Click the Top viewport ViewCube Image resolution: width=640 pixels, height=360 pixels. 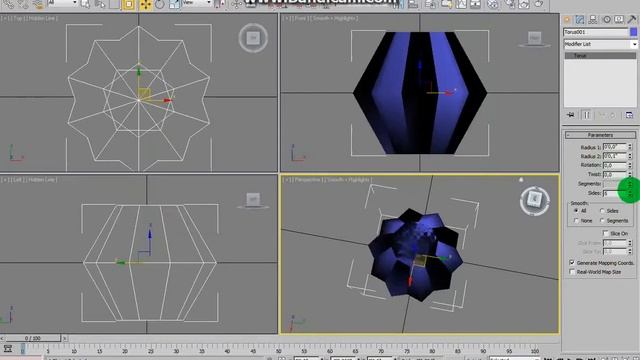pos(253,38)
